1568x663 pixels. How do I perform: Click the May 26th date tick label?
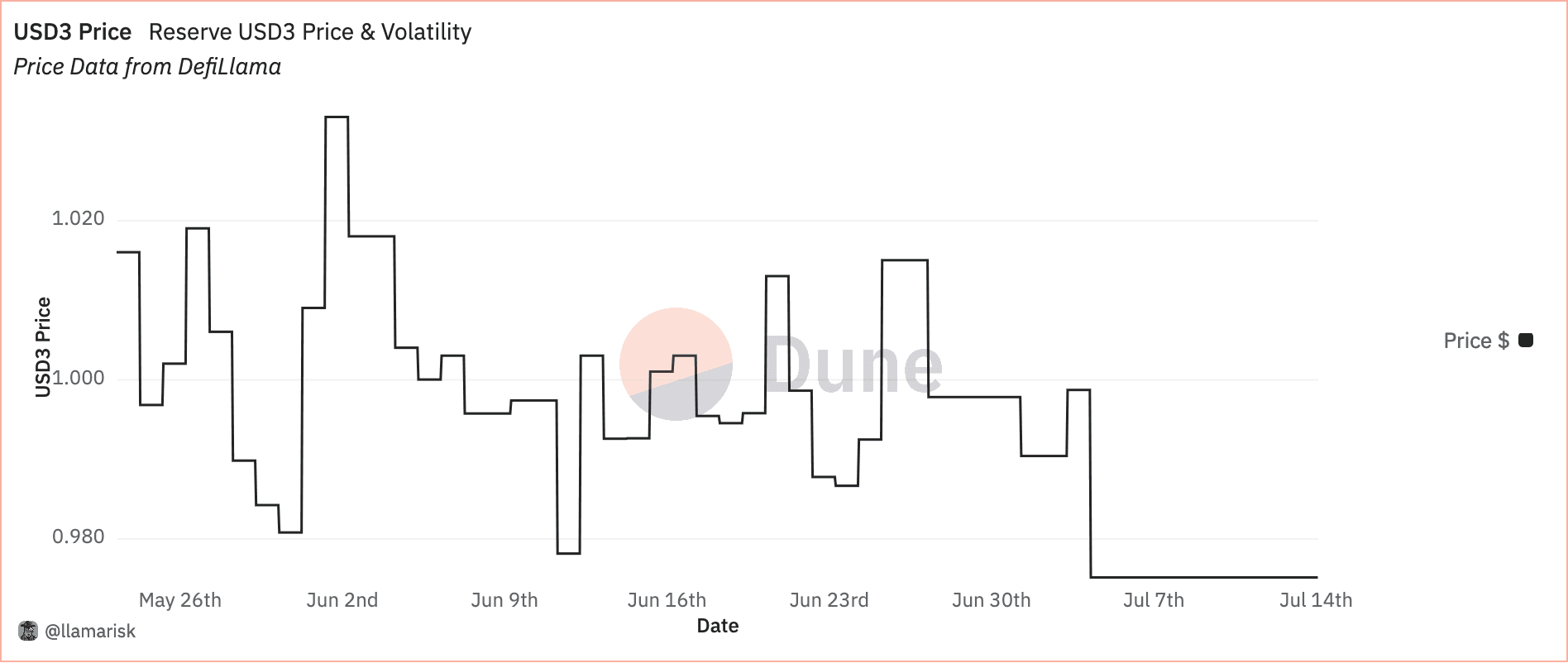pos(180,600)
